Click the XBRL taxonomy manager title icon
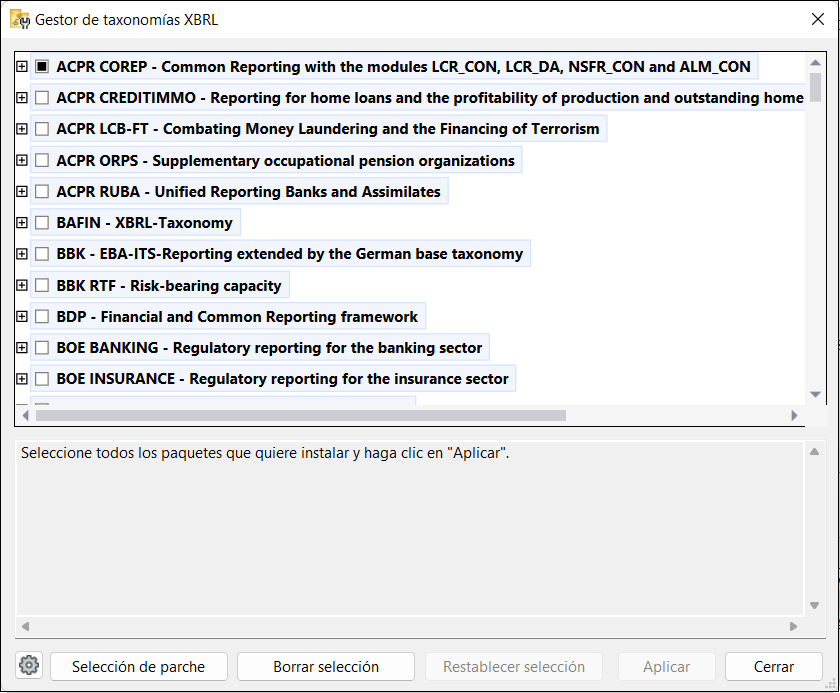The height and width of the screenshot is (693, 840). click(x=18, y=19)
